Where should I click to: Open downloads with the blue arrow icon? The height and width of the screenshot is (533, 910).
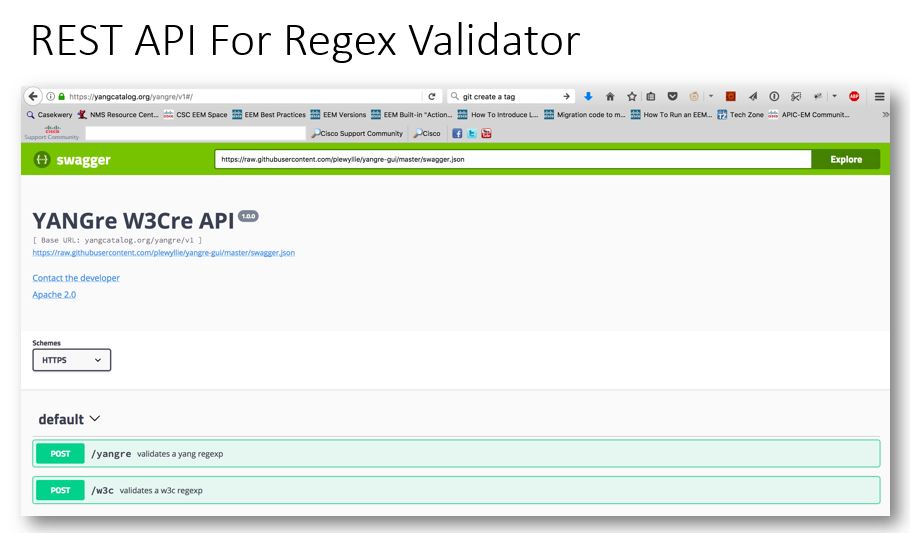(588, 96)
